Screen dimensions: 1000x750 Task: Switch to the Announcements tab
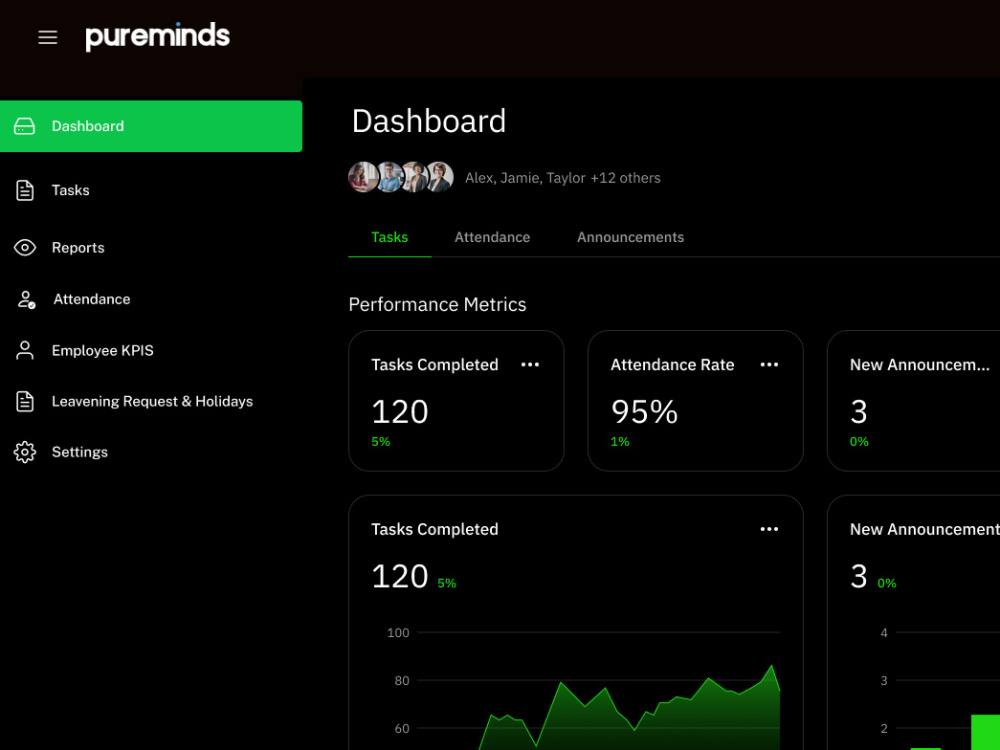(631, 237)
